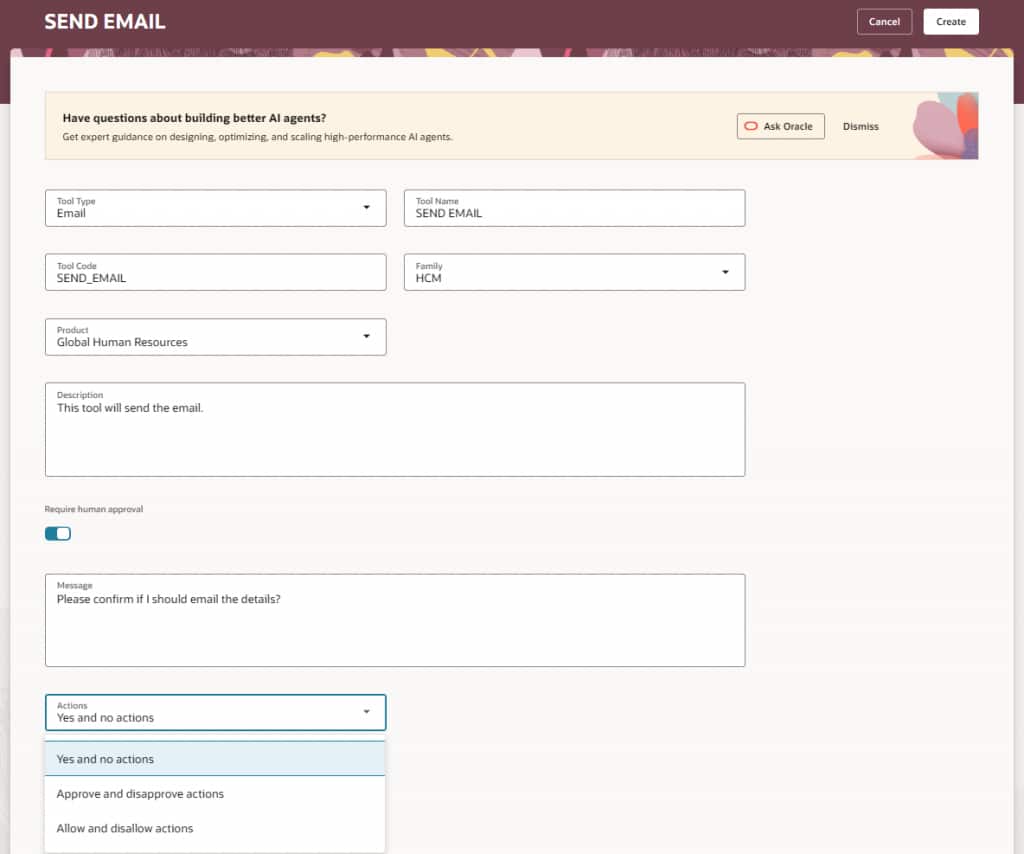The width and height of the screenshot is (1024, 854).
Task: Select 'Yes and no actions' option
Action: point(105,759)
